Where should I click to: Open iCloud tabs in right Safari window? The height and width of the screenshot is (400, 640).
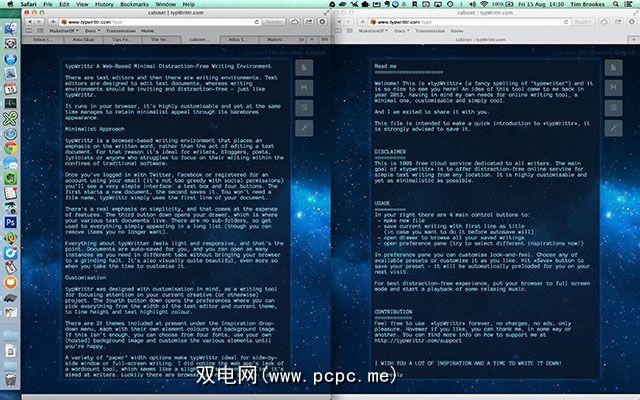604,22
